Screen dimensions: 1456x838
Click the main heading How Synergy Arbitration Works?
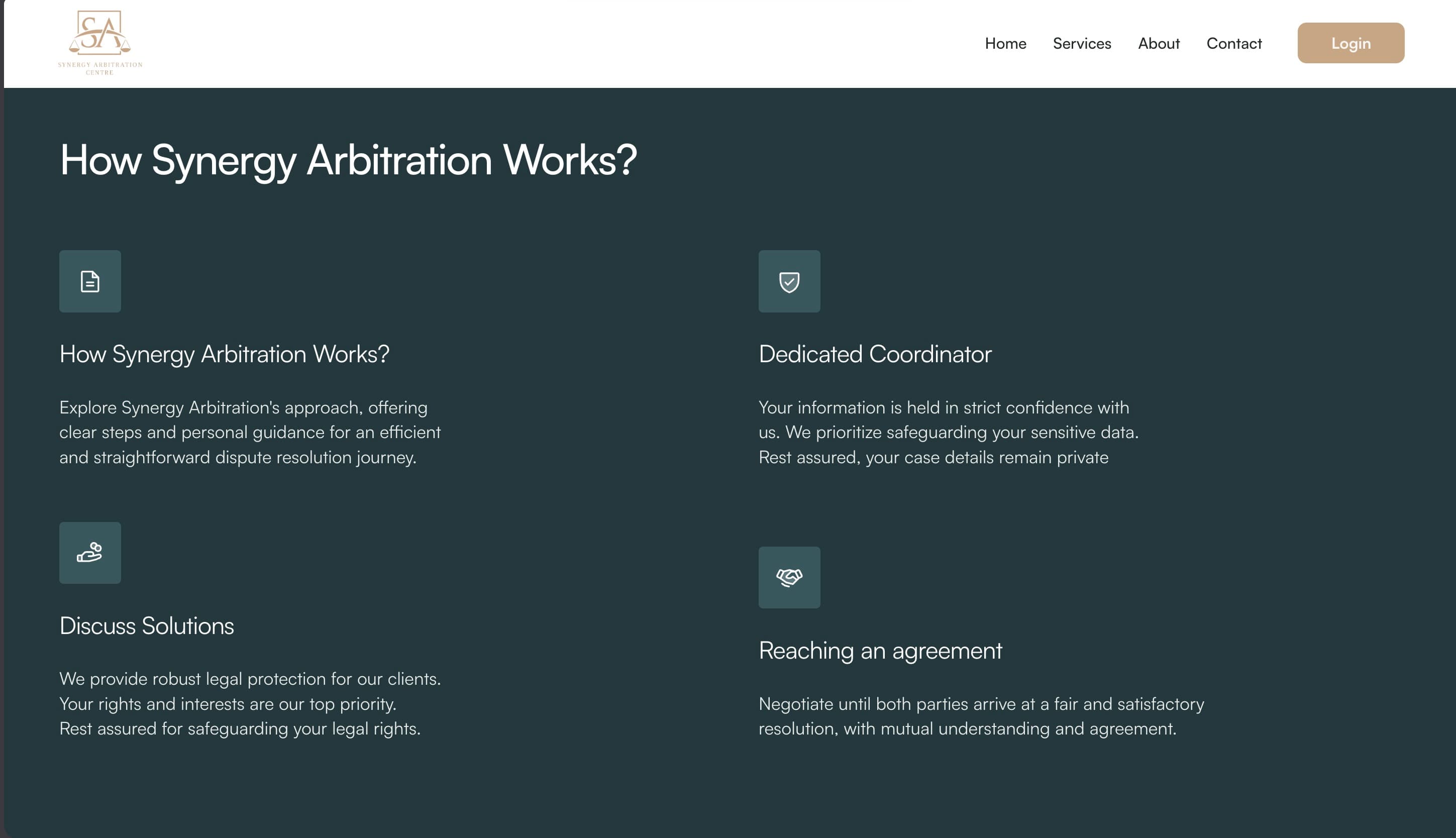pos(348,160)
